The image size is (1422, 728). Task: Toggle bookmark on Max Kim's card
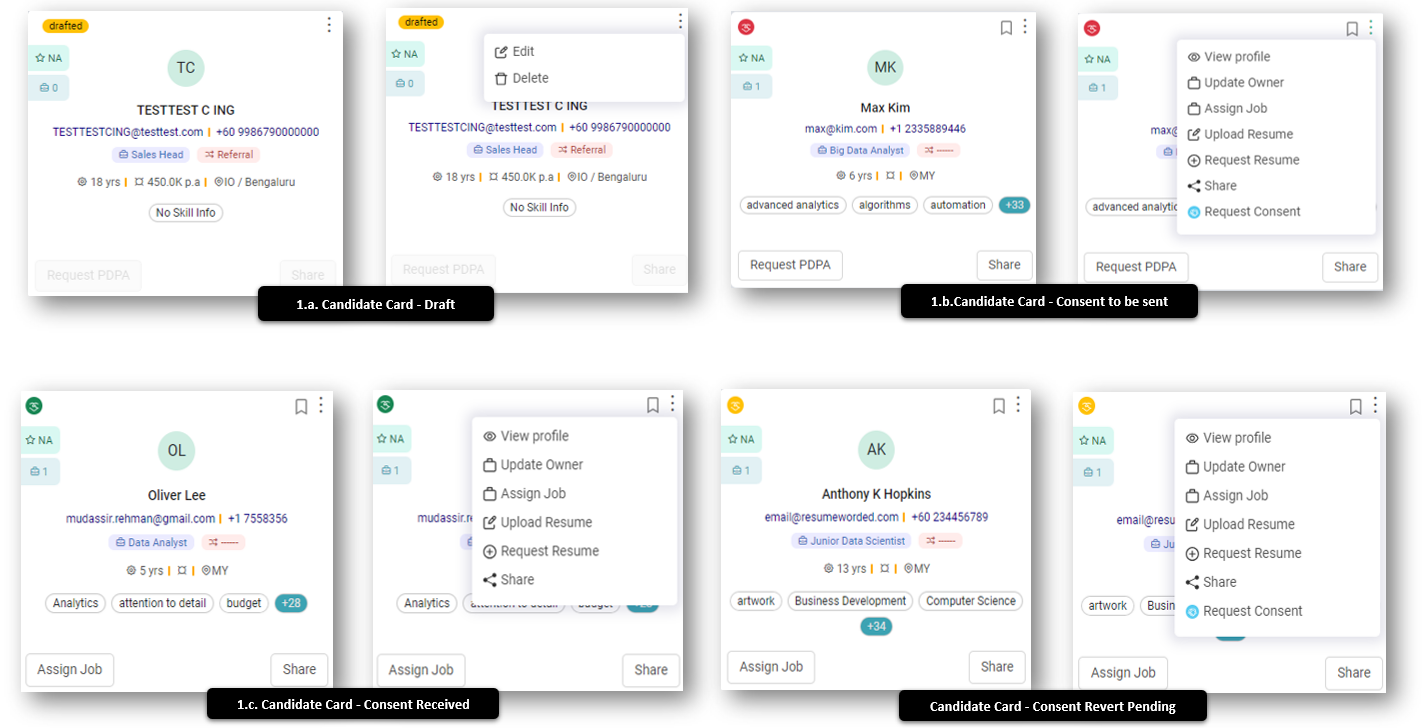pyautogui.click(x=1006, y=28)
